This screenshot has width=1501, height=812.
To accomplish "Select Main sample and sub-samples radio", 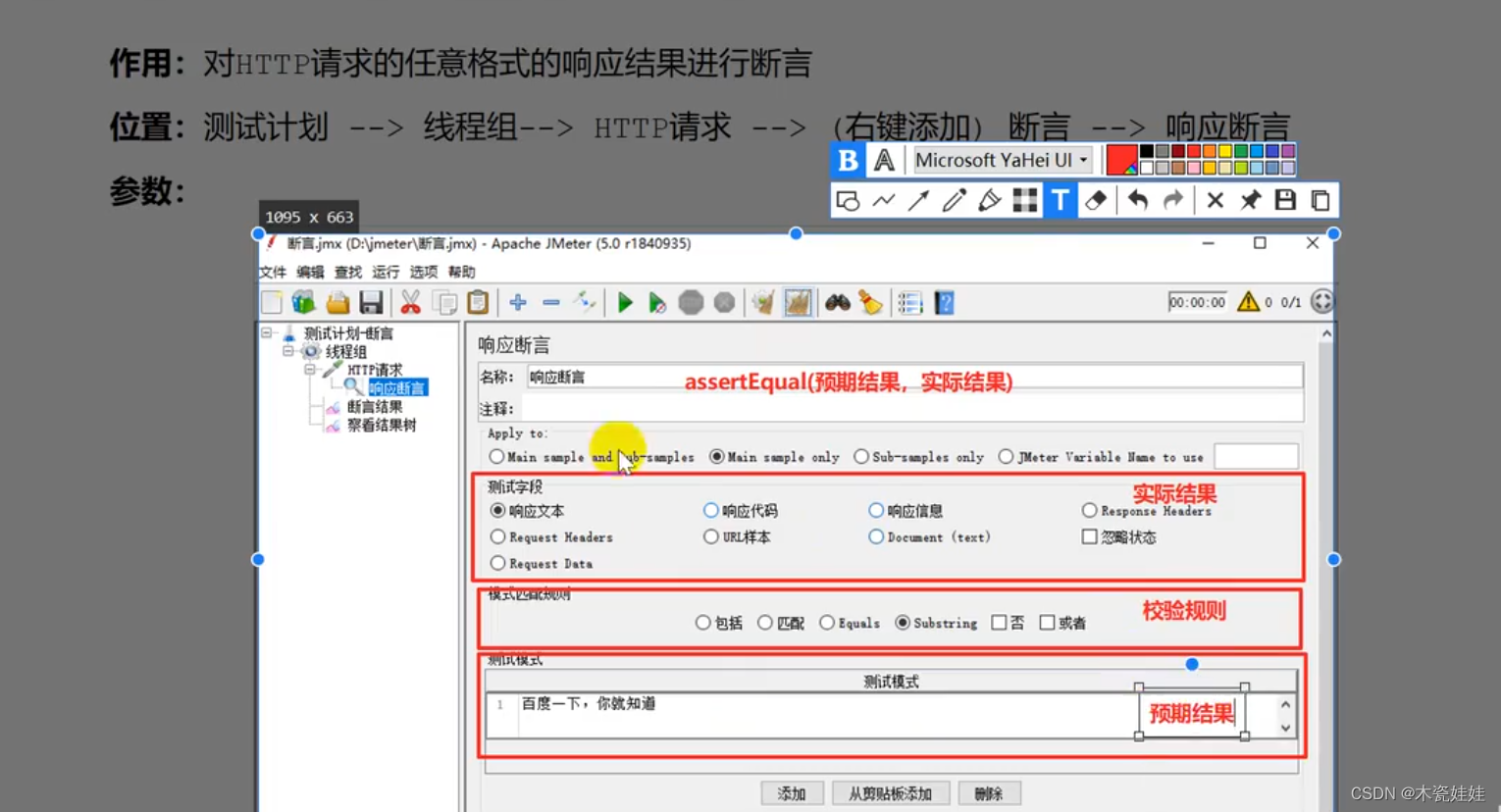I will 496,457.
